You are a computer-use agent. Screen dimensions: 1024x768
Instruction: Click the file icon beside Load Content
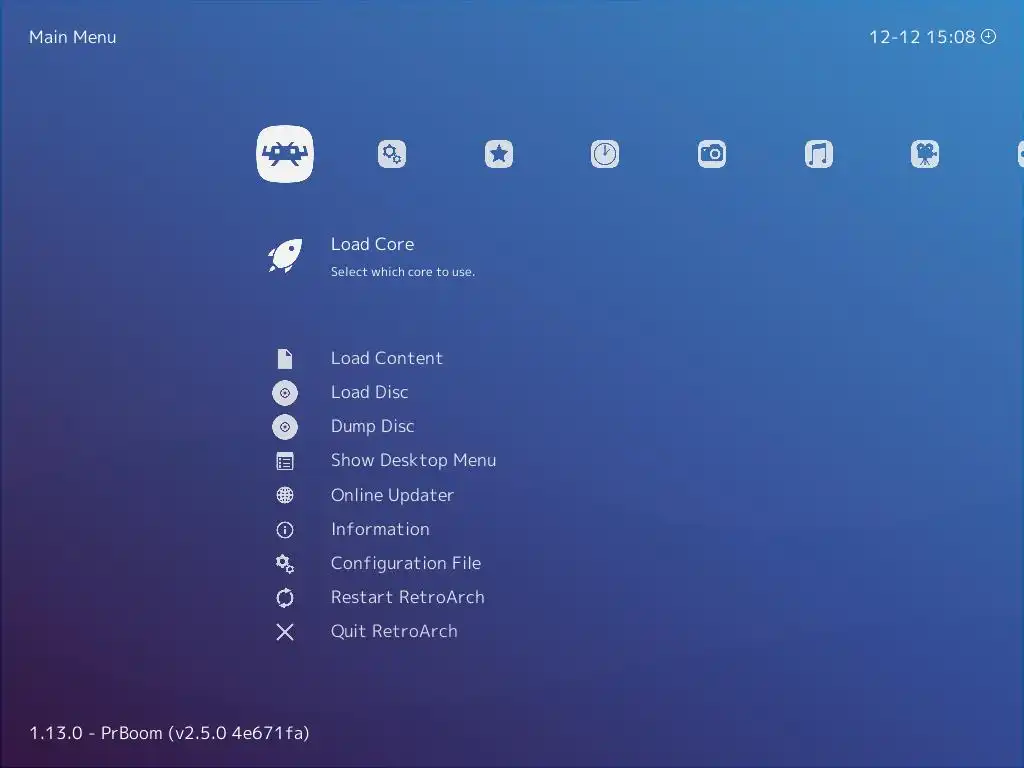285,359
